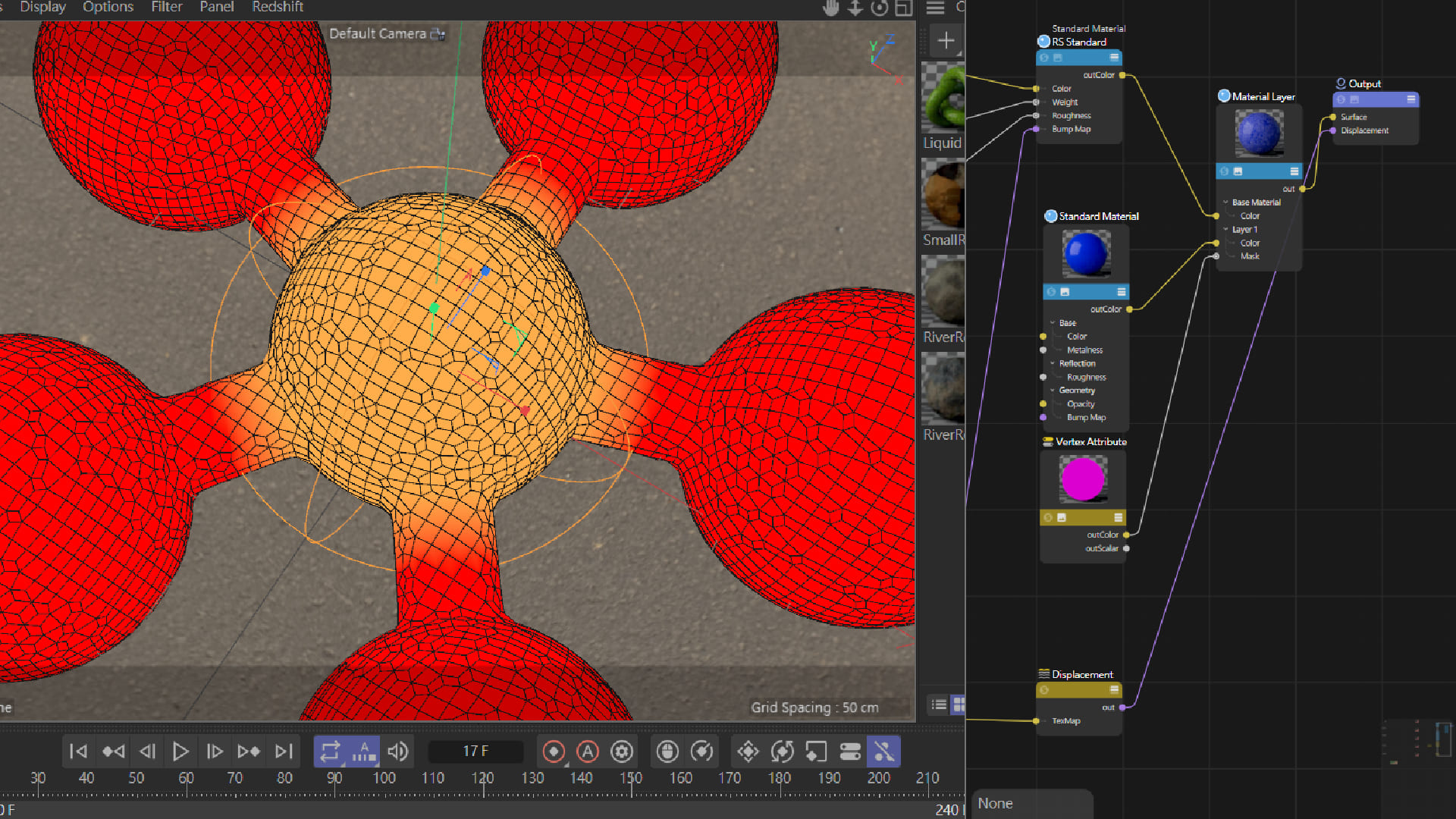
Task: Open Vertex Attribute node hamburger menu
Action: pos(1118,517)
